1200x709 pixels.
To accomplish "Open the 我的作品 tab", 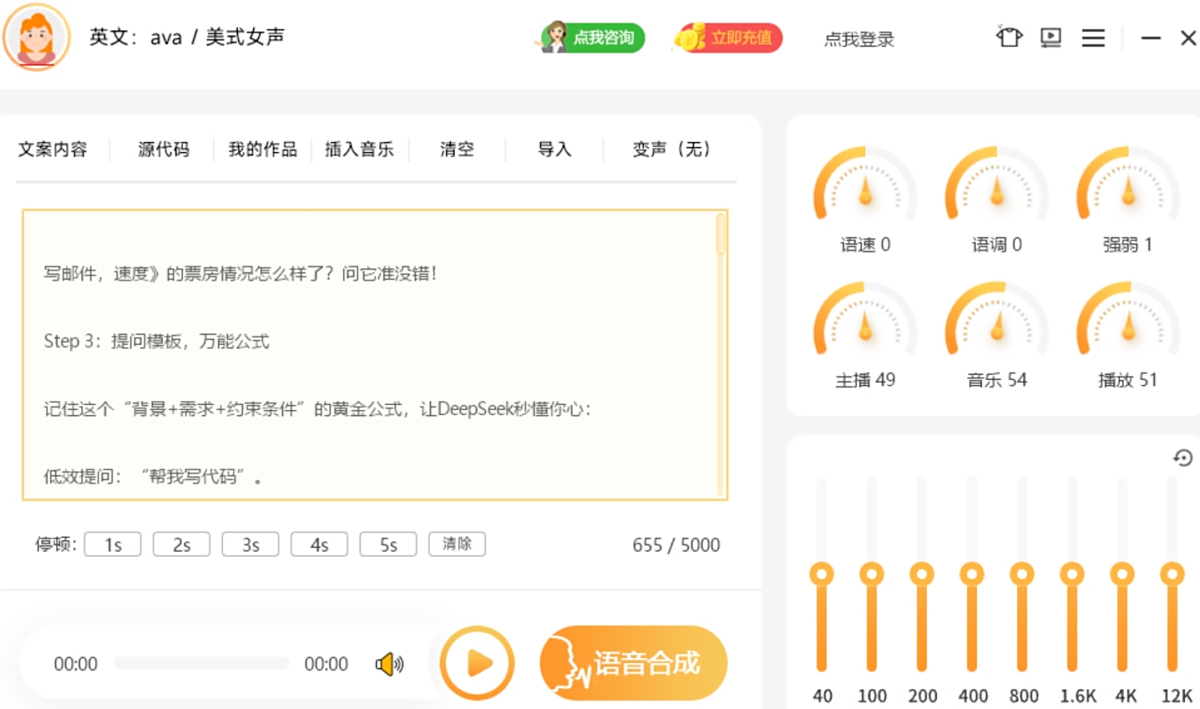I will 262,149.
